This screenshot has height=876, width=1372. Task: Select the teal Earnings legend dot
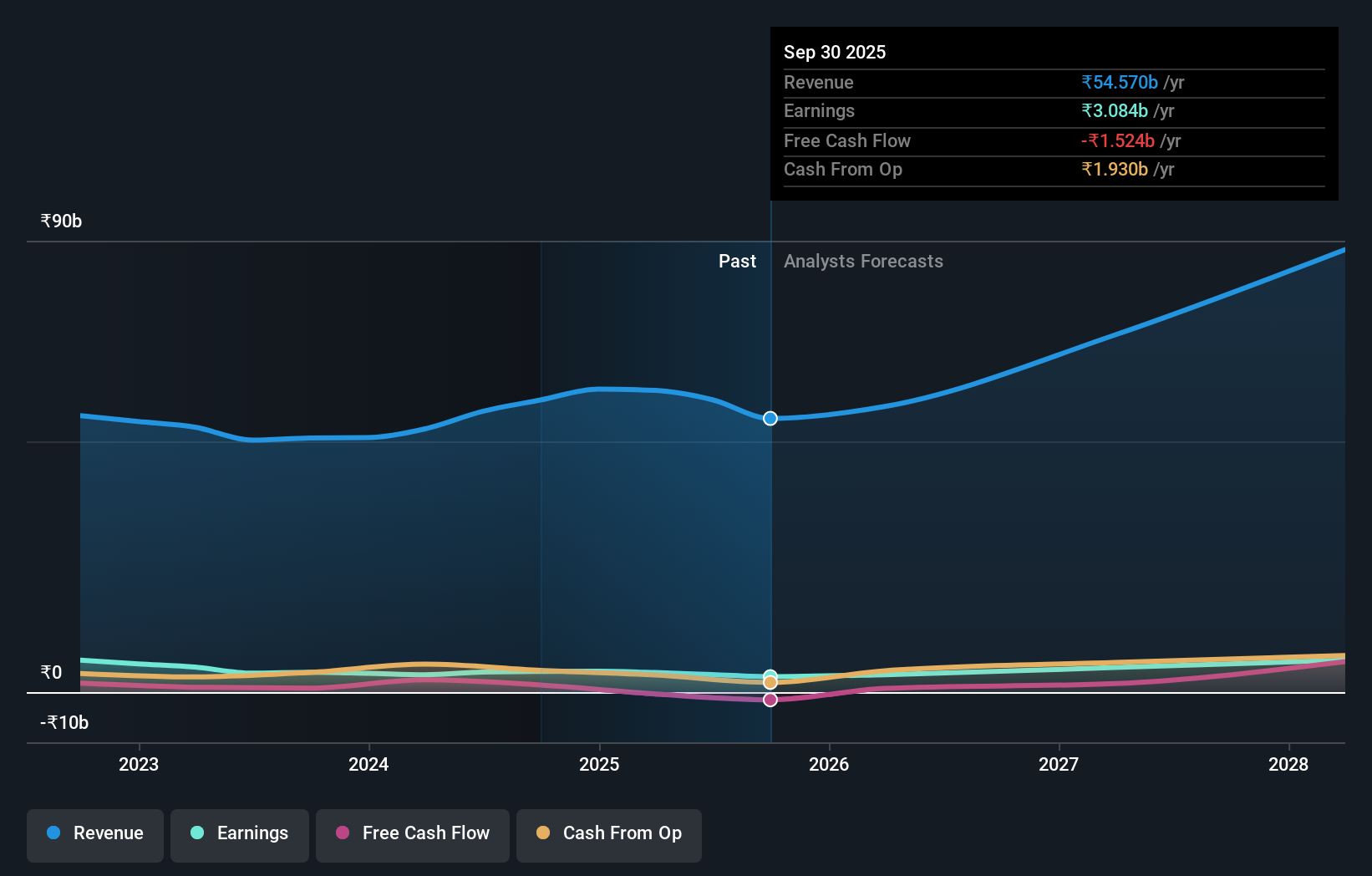pos(196,833)
